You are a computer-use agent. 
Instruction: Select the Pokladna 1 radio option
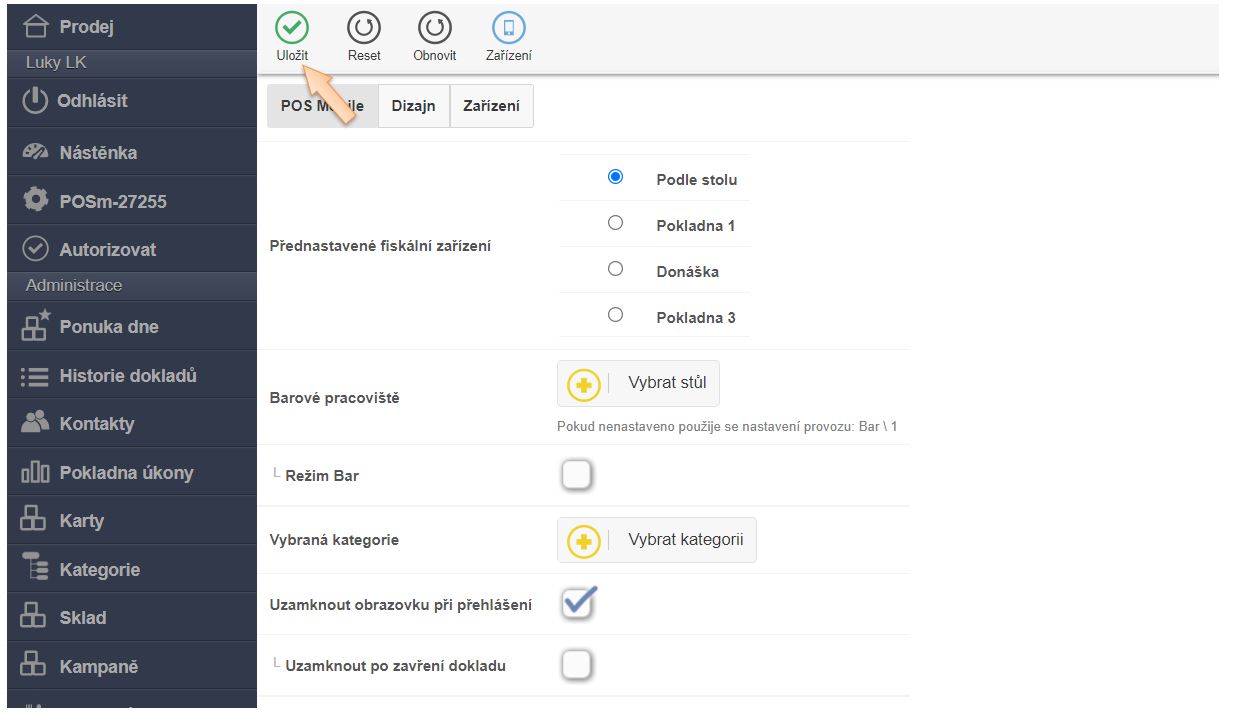click(x=616, y=223)
